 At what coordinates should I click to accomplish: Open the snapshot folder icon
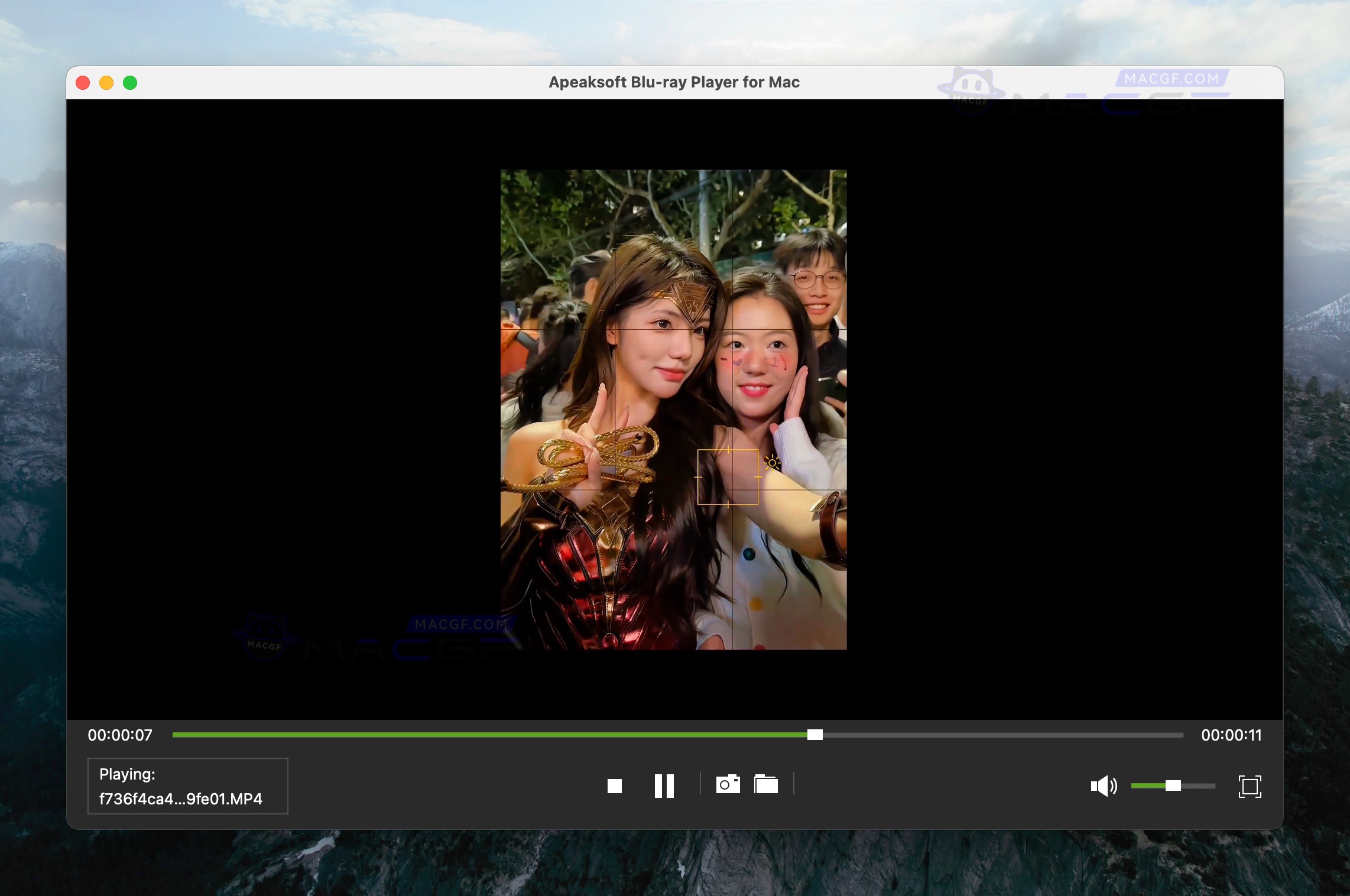pos(766,785)
